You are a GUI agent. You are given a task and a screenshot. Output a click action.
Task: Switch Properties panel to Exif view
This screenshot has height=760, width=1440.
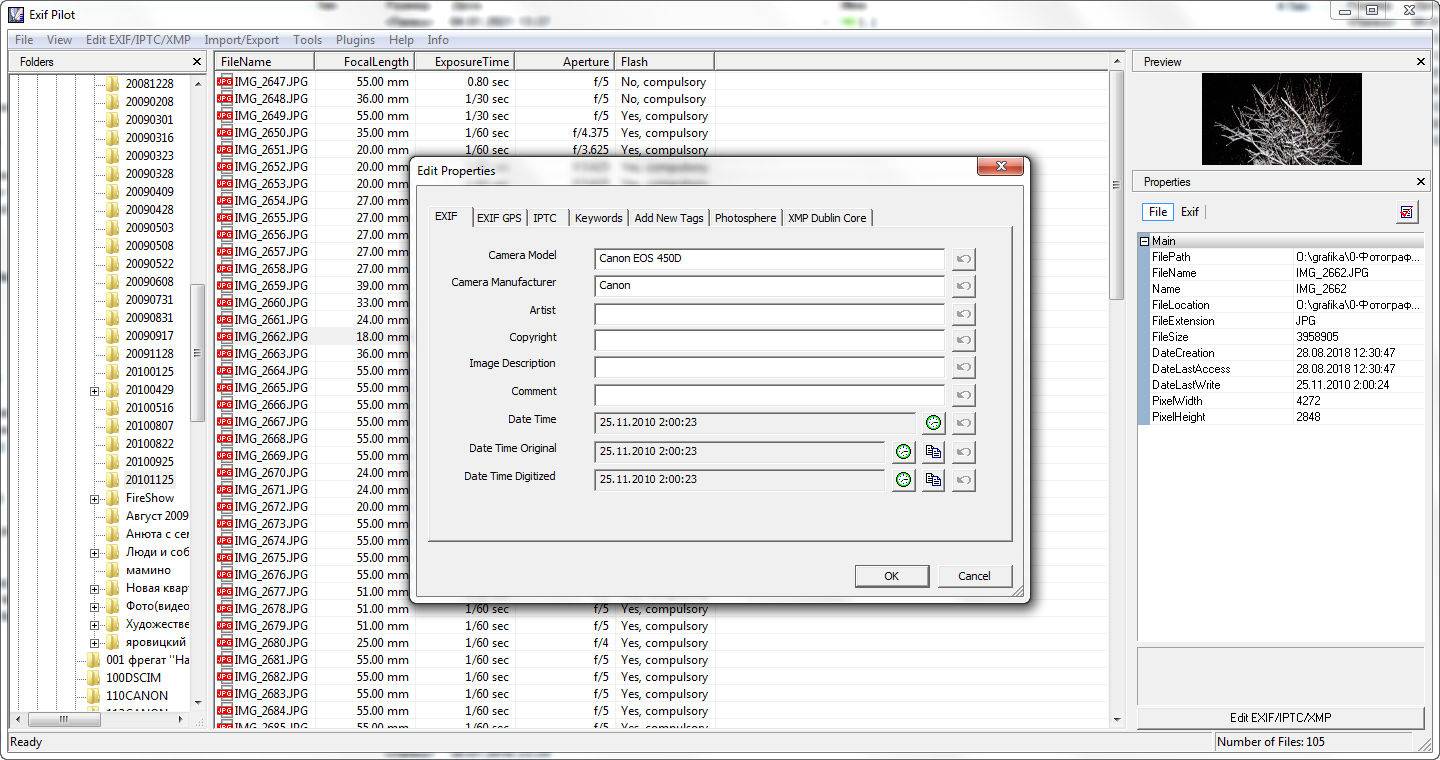pyautogui.click(x=1190, y=212)
